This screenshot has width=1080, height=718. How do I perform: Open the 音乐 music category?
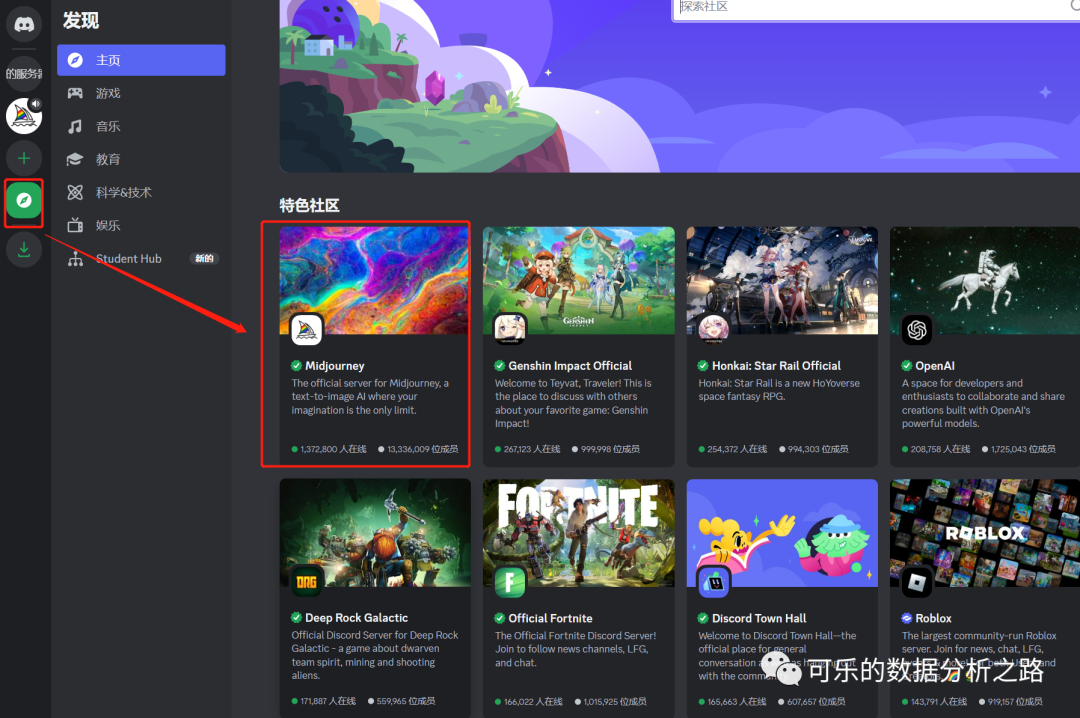[141, 126]
